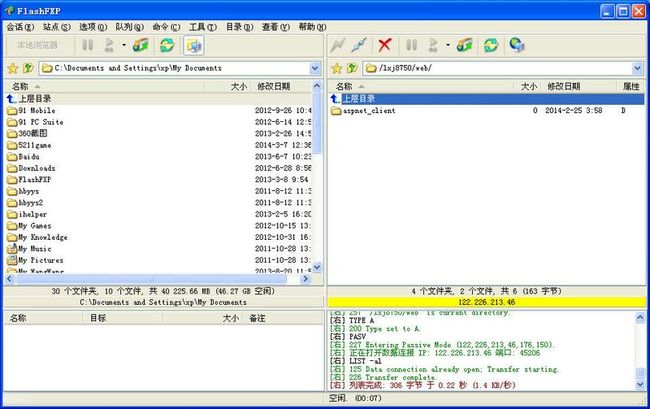Click the queue 目标 column header
The height and width of the screenshot is (409, 650).
click(x=123, y=318)
